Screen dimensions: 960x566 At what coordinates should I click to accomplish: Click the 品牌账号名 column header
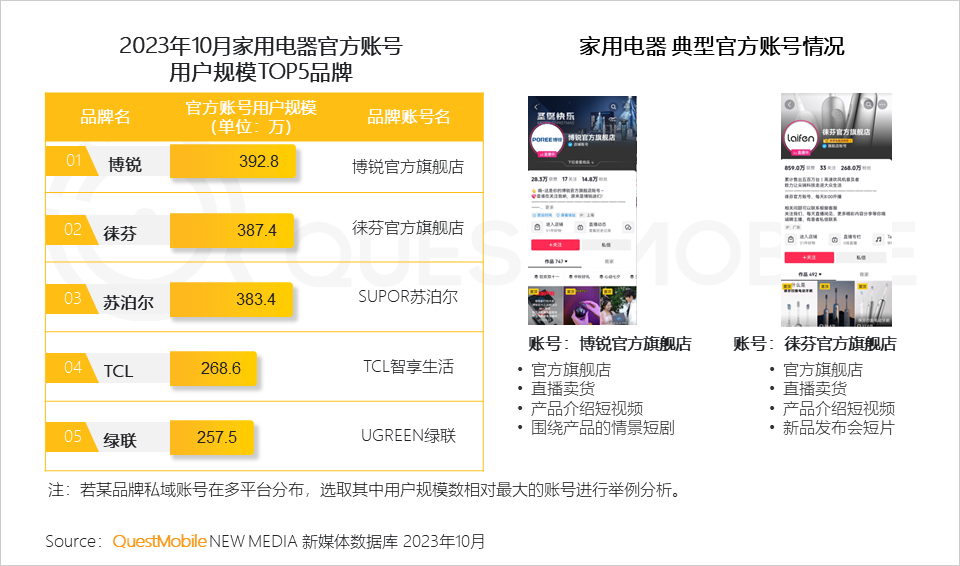click(408, 116)
